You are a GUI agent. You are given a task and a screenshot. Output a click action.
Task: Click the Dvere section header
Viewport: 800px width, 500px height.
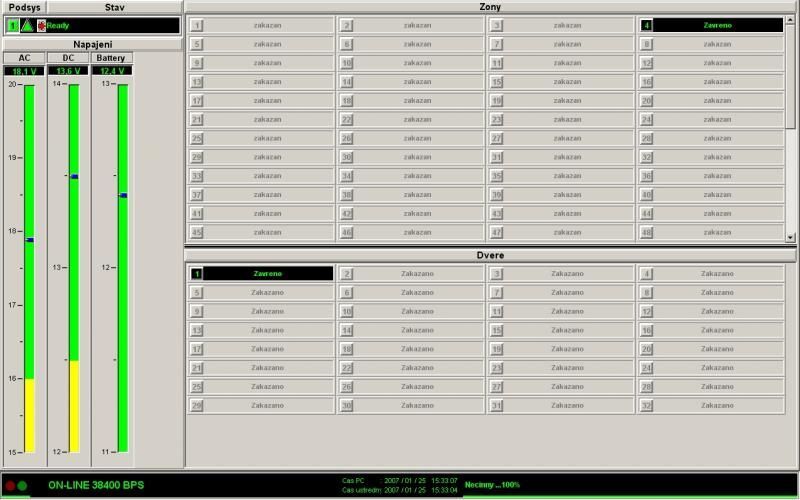[x=491, y=255]
